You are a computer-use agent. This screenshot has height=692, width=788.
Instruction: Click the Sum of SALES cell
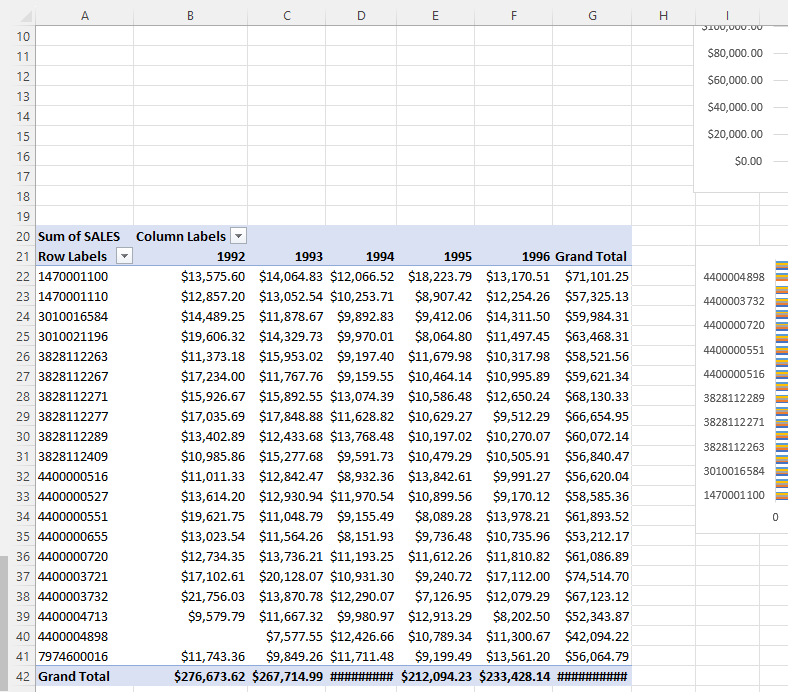click(x=79, y=237)
